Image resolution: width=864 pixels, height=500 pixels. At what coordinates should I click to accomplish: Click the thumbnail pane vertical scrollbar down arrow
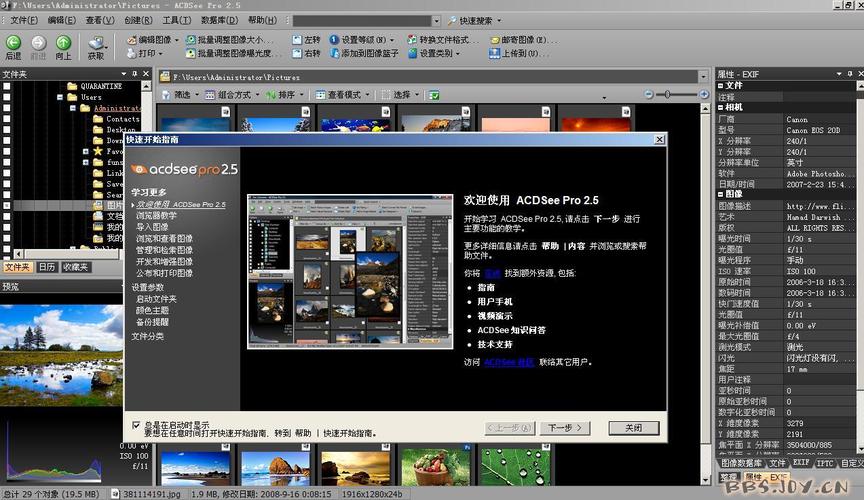point(705,481)
